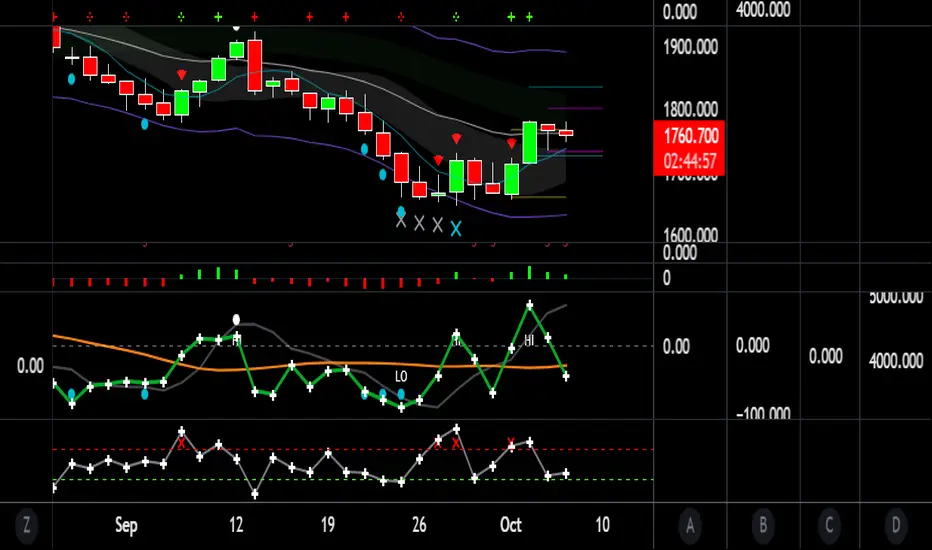This screenshot has height=550, width=932.
Task: Click the 1900.000 price axis label
Action: [x=688, y=47]
